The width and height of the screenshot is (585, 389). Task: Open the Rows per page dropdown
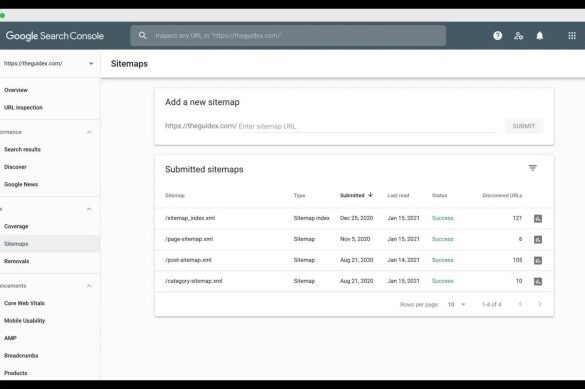tap(457, 304)
